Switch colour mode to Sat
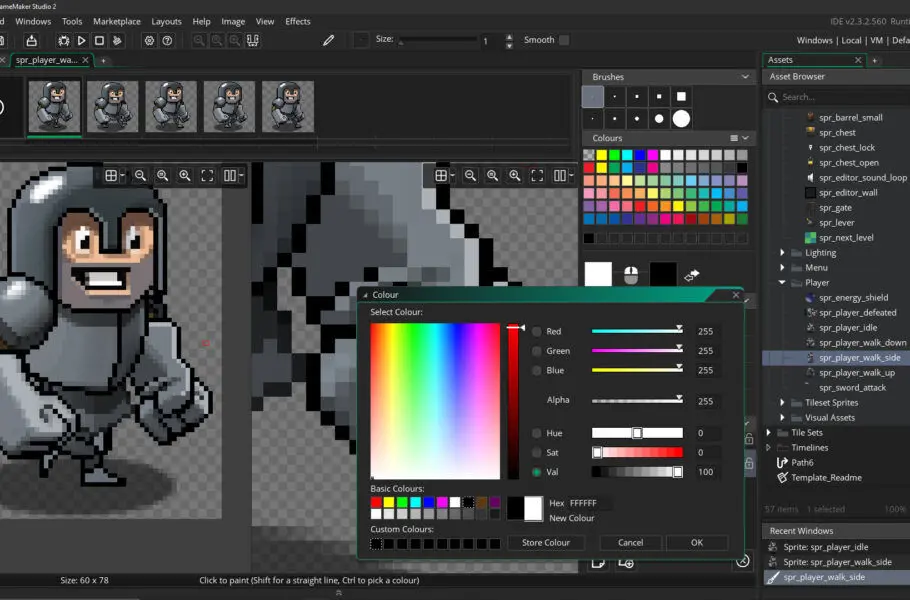The height and width of the screenshot is (600, 910). tap(537, 452)
